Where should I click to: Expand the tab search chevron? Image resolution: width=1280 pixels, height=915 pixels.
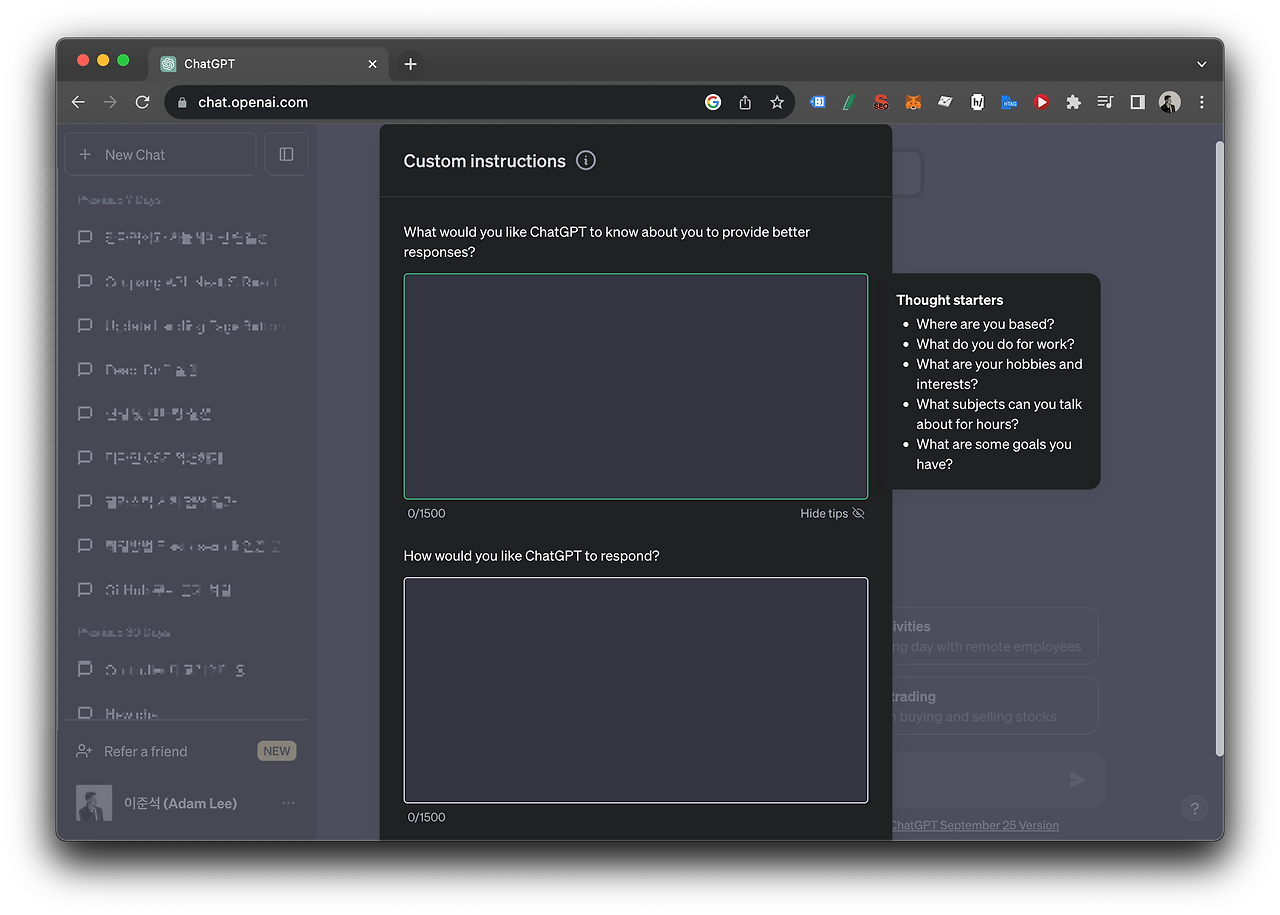point(1201,64)
